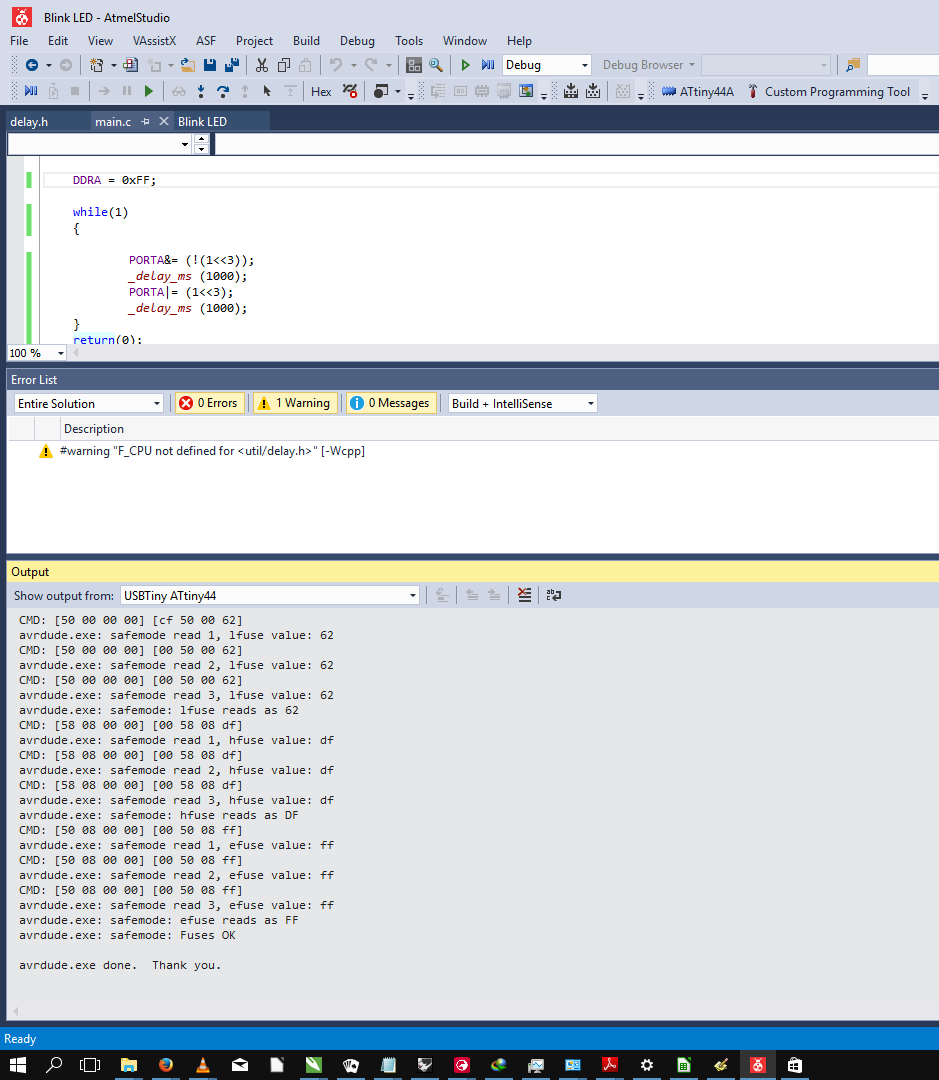Click Start Debugging and Break beside Debug dropdown

pyautogui.click(x=488, y=65)
